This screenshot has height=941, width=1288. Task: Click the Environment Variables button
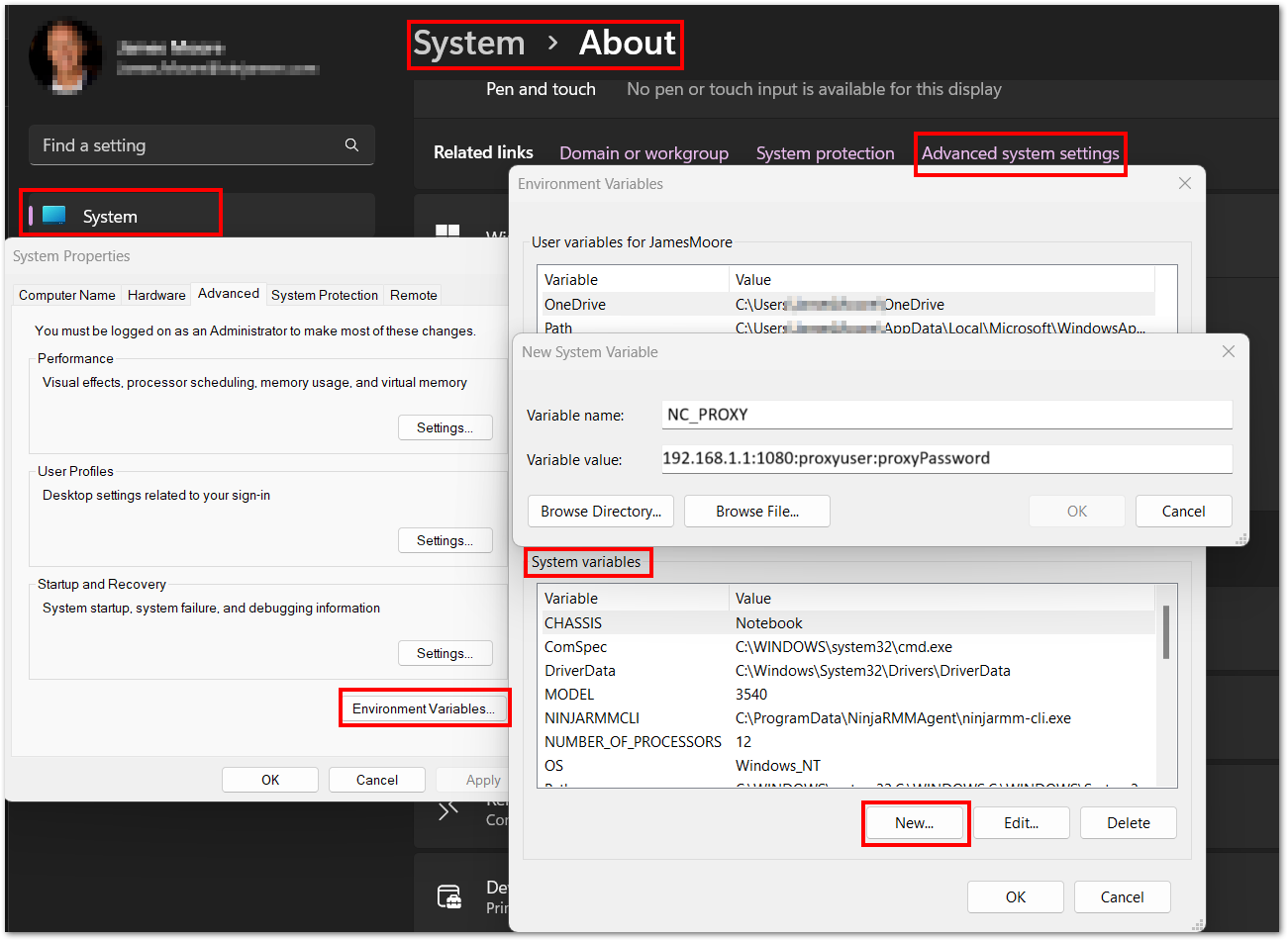pos(424,706)
